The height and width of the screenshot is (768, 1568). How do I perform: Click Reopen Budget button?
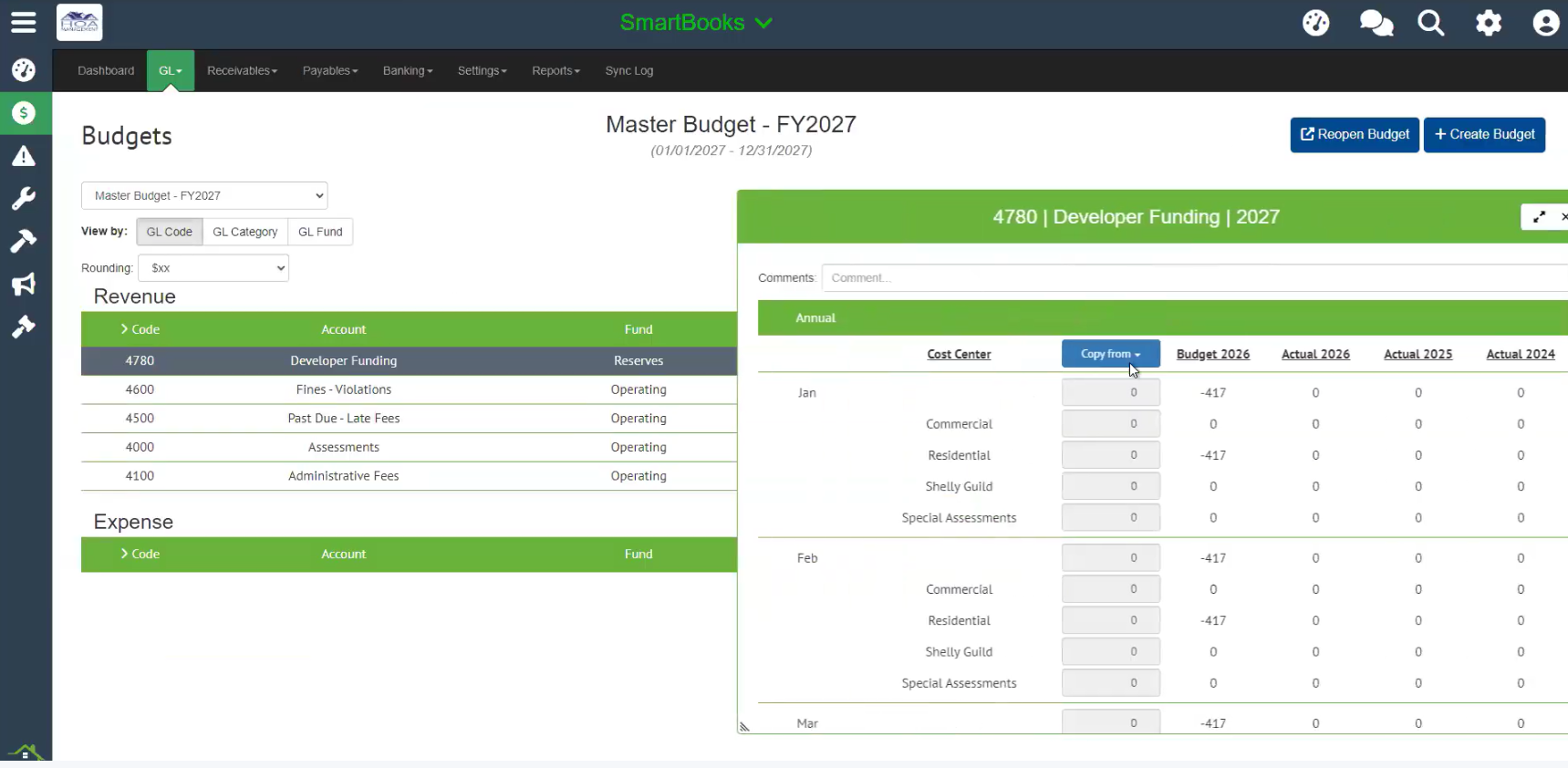[1355, 135]
